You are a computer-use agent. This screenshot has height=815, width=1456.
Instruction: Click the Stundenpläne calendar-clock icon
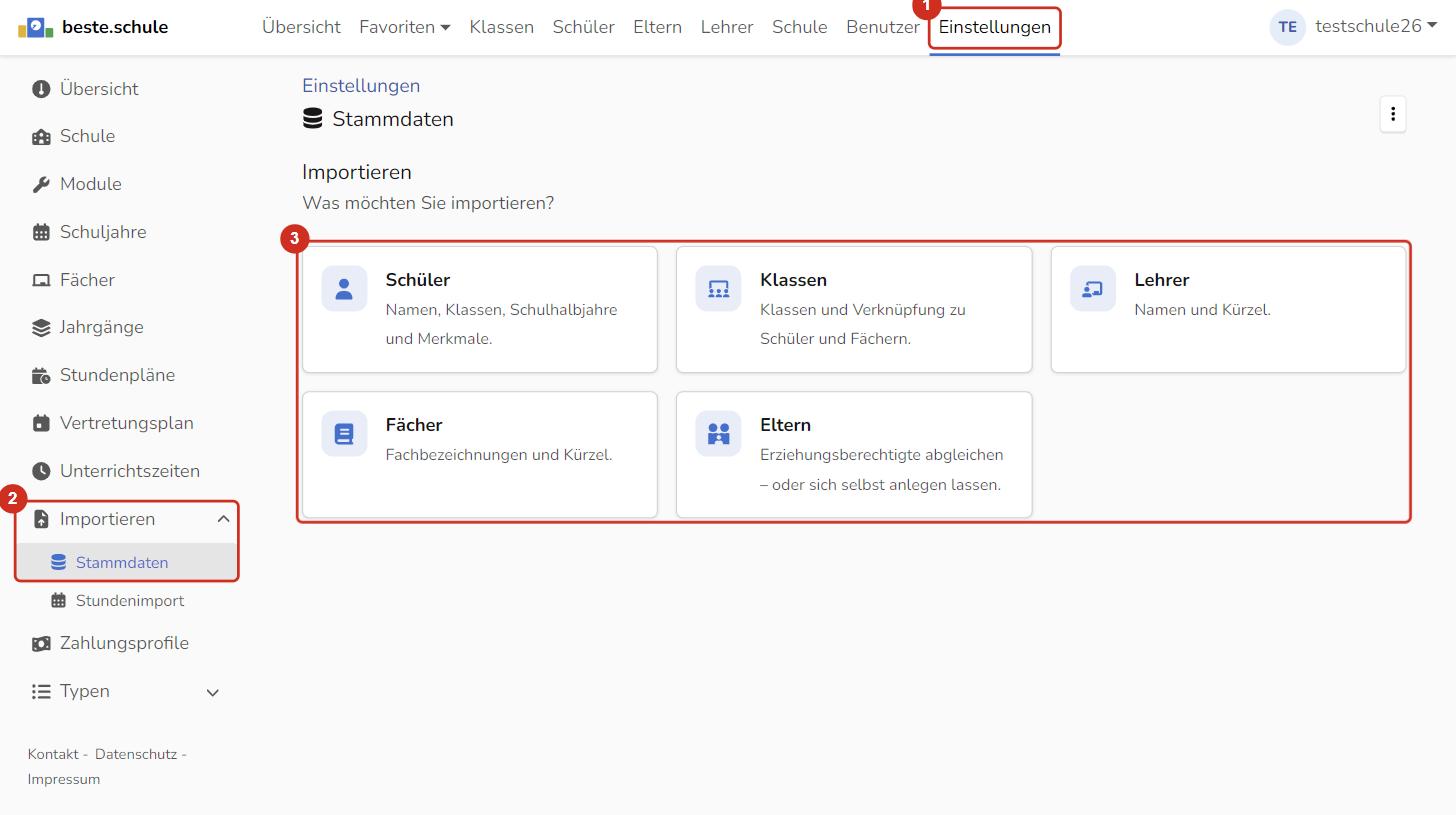click(41, 376)
